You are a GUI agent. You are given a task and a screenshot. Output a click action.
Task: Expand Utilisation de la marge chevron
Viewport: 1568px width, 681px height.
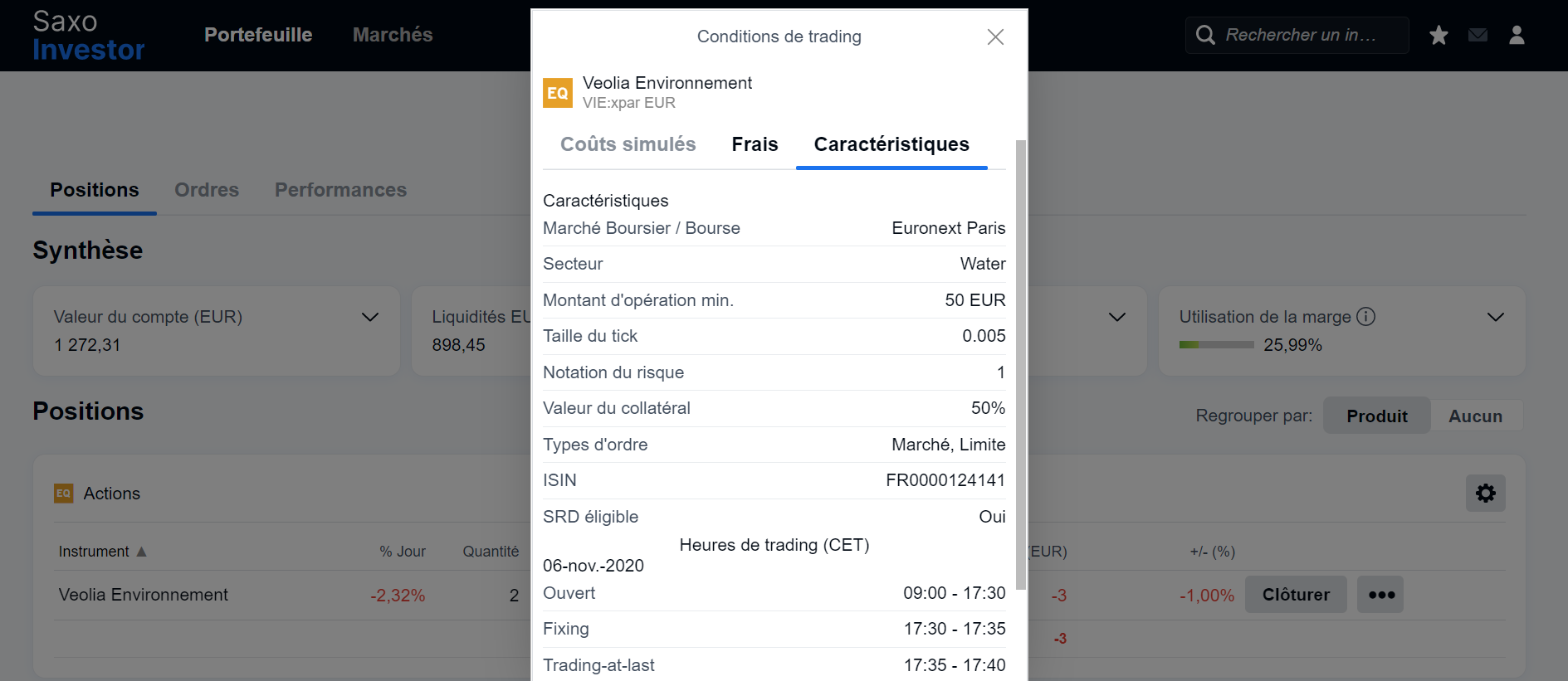coord(1495,317)
